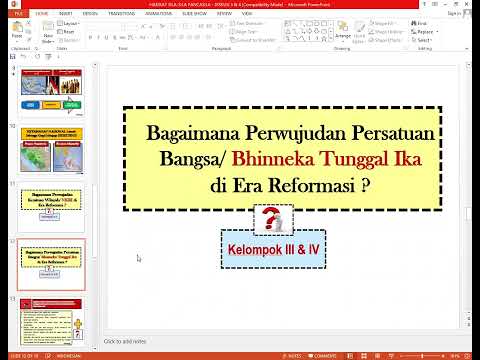Image resolution: width=480 pixels, height=360 pixels.
Task: Click the INDONESIAN language indicator
Action: (x=69, y=356)
